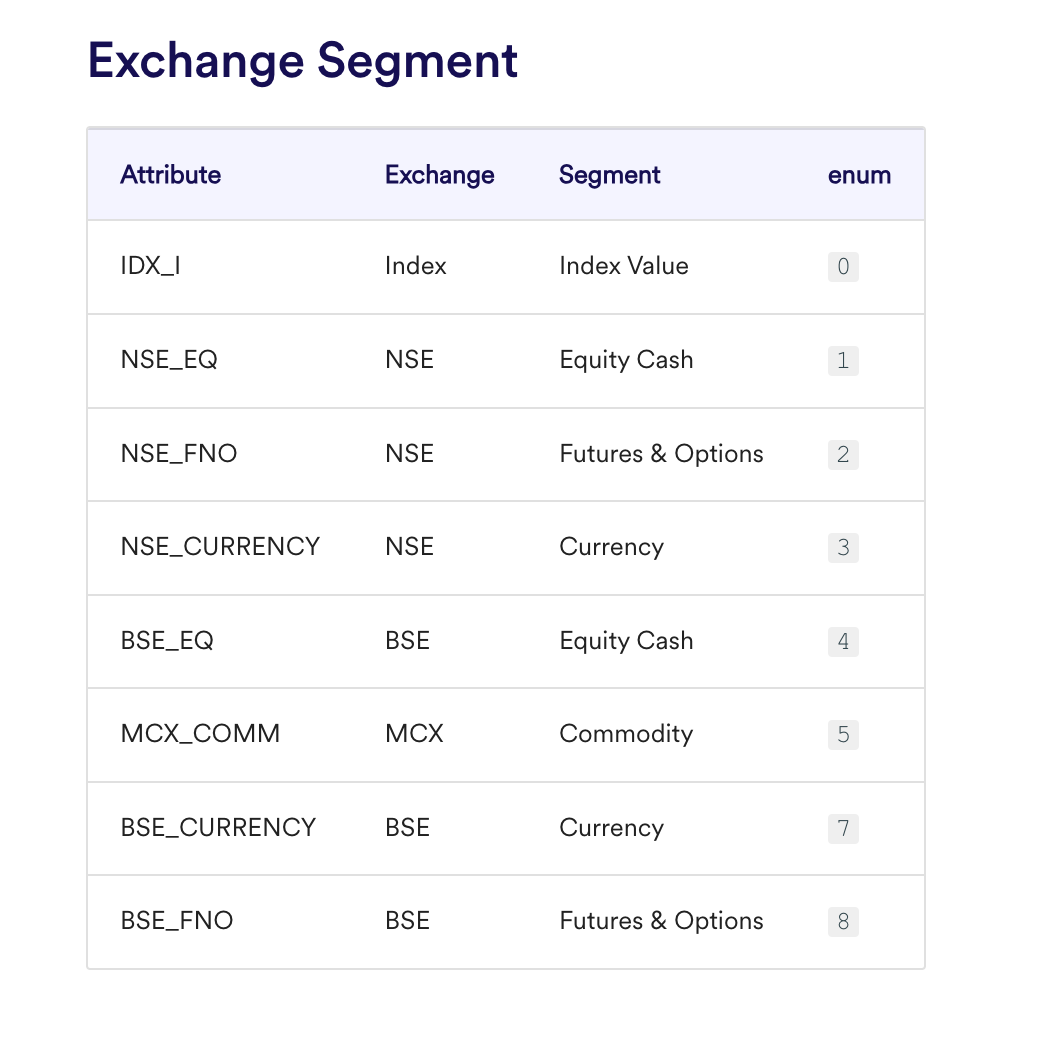The height and width of the screenshot is (1044, 1046).
Task: Click the enum code badge 7
Action: (843, 829)
